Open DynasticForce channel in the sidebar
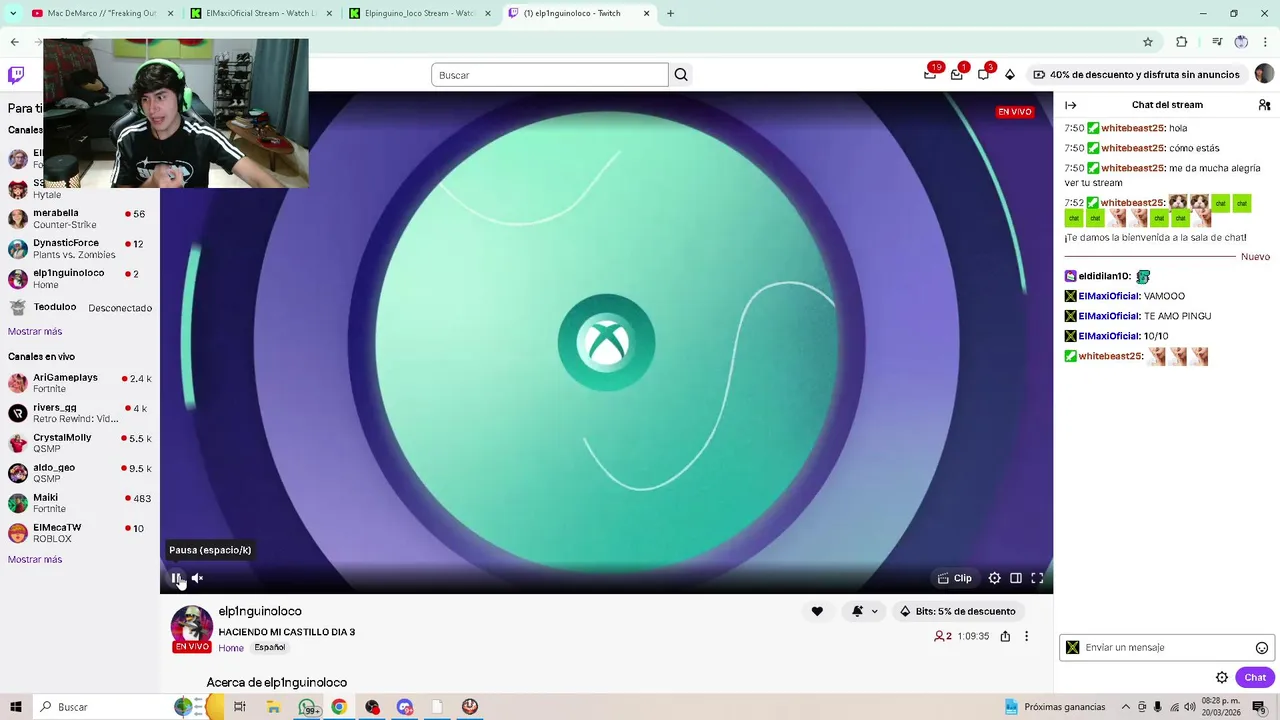Viewport: 1280px width, 720px height. pos(80,249)
